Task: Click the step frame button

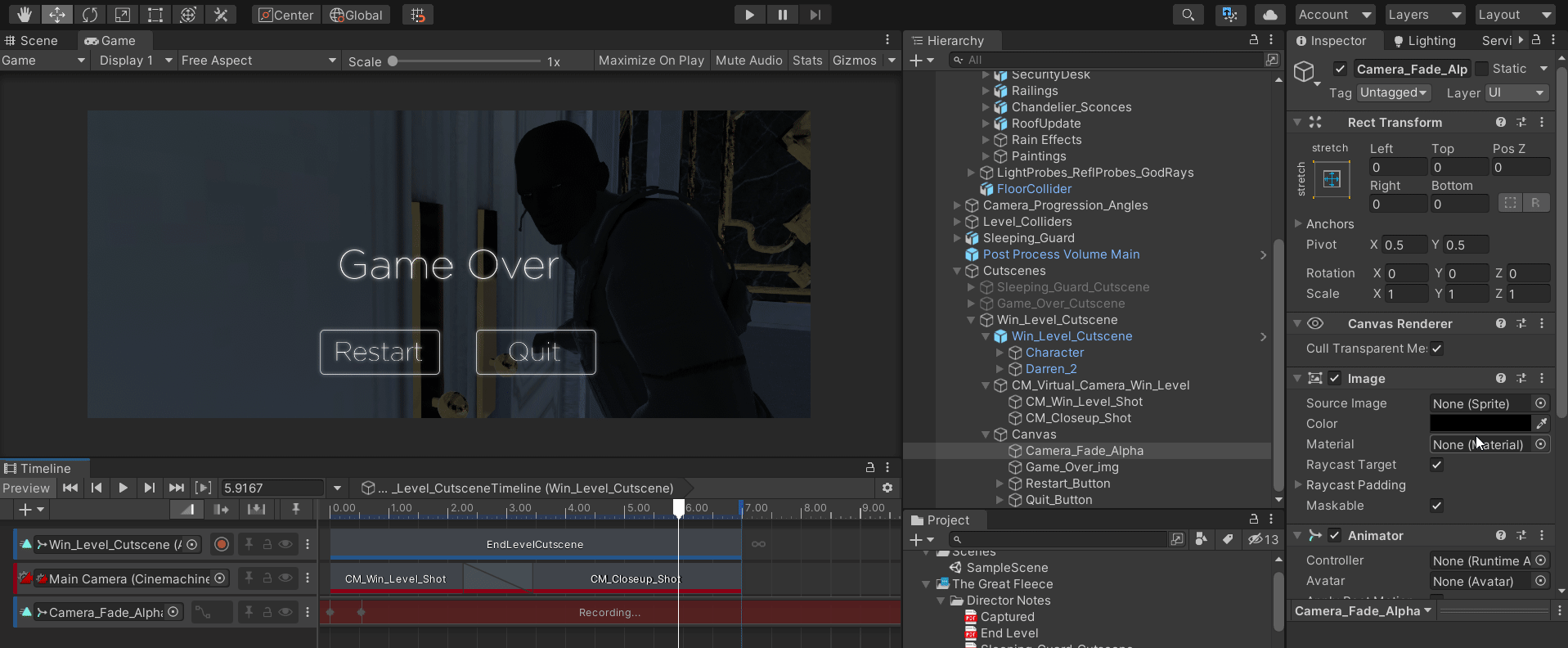Action: click(815, 15)
